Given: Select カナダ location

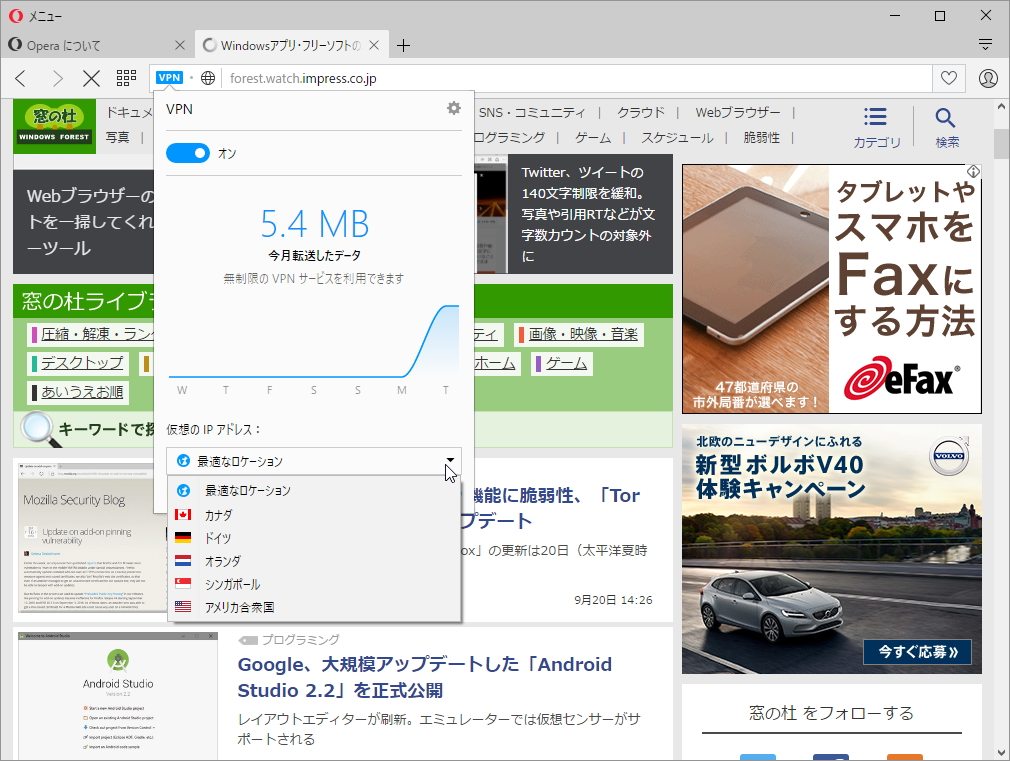Looking at the screenshot, I should click(314, 515).
